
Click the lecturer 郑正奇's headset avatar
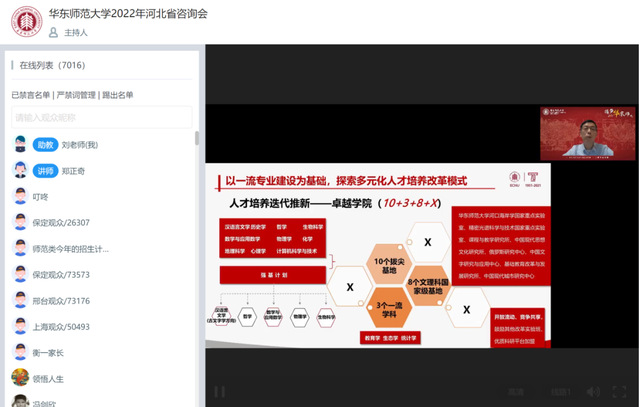pos(19,170)
